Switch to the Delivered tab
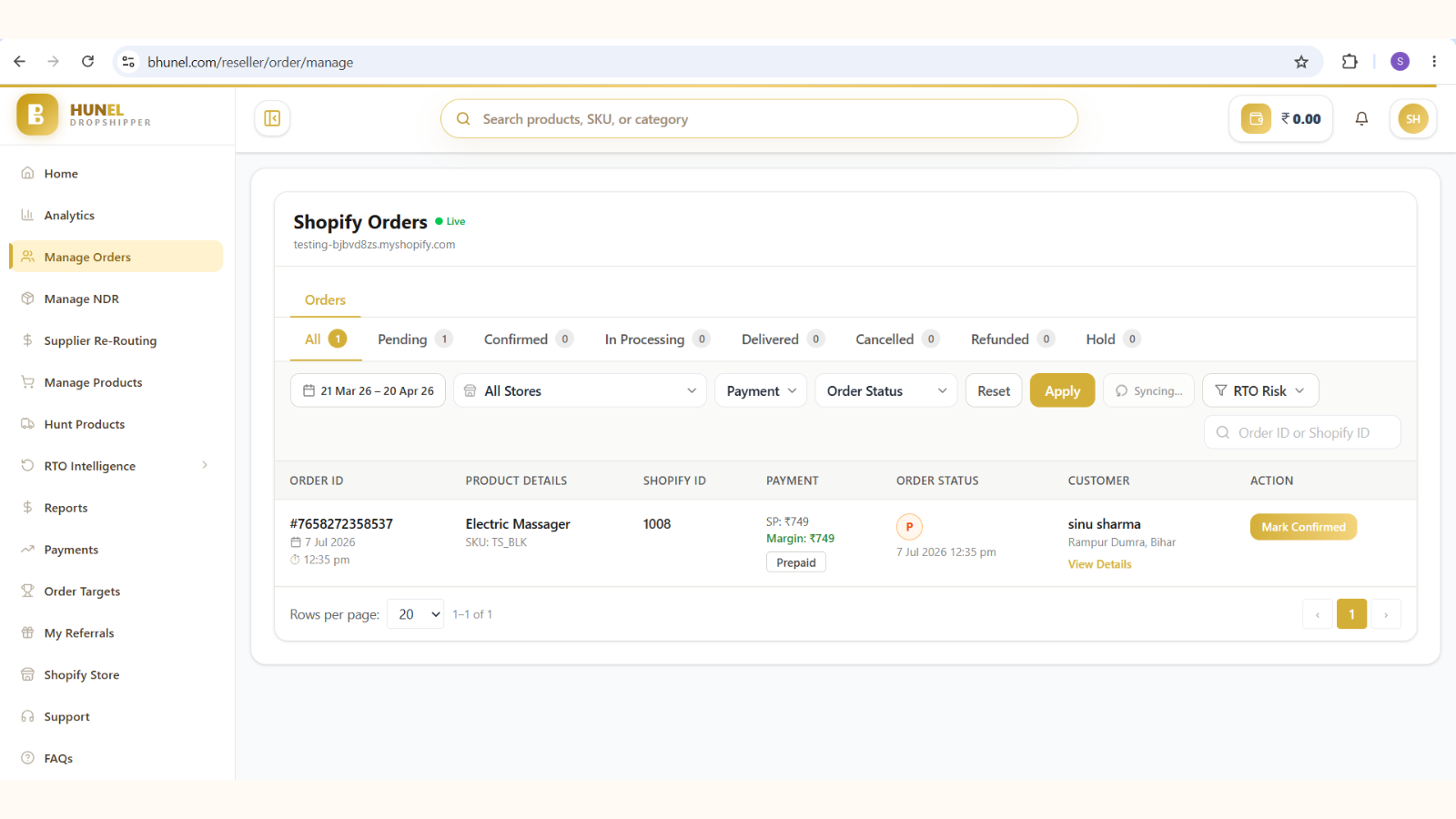Image resolution: width=1456 pixels, height=819 pixels. tap(783, 339)
